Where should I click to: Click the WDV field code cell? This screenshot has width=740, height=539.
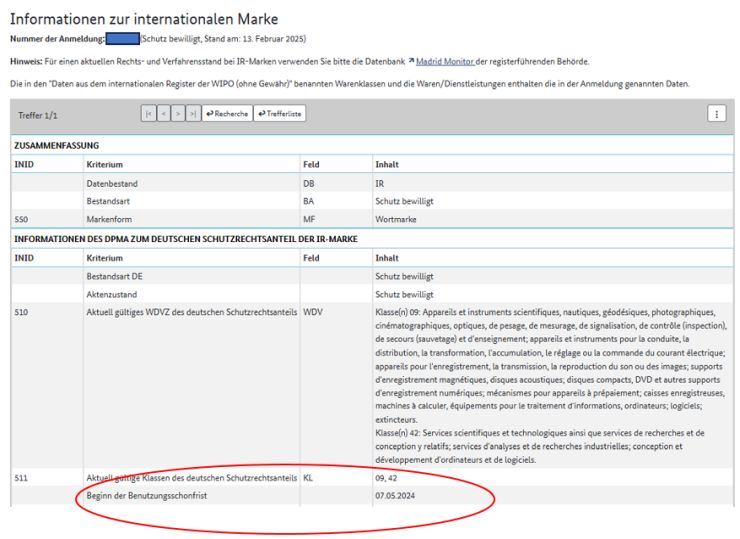point(312,312)
